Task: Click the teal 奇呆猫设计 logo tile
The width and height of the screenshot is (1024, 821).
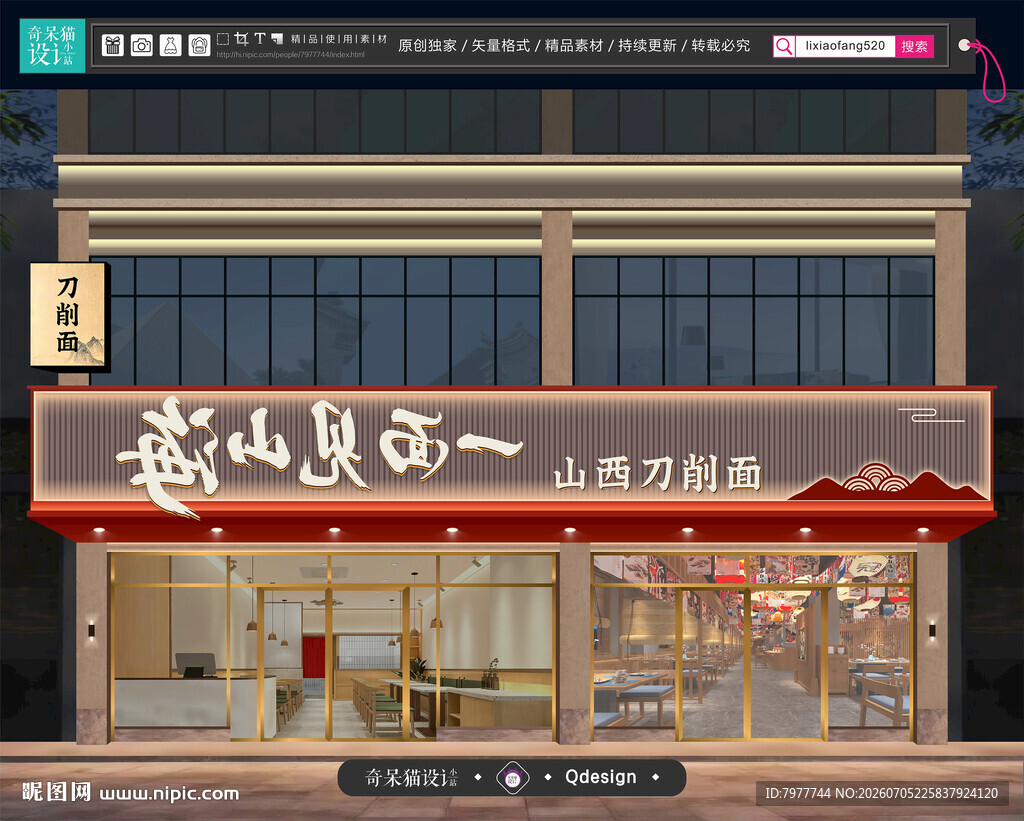Action: click(52, 46)
